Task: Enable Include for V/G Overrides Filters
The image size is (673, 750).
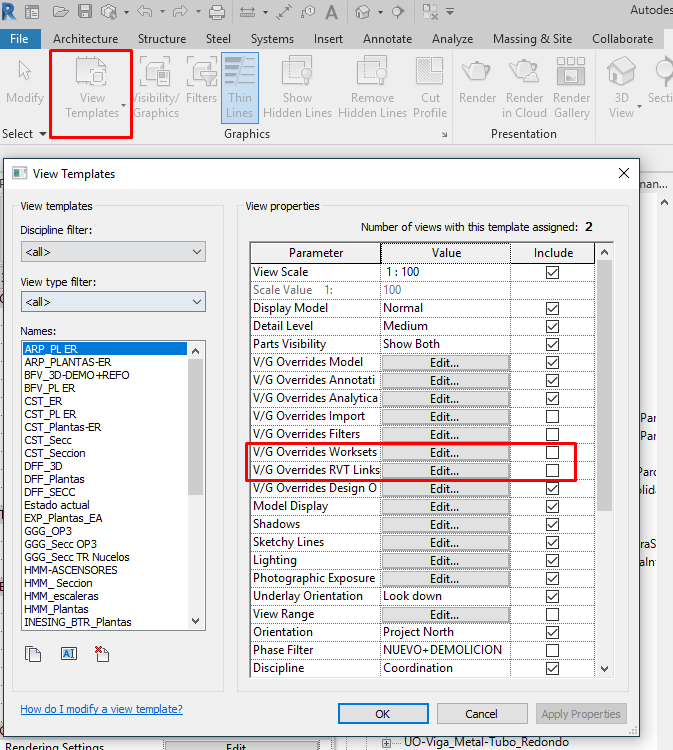Action: [552, 434]
